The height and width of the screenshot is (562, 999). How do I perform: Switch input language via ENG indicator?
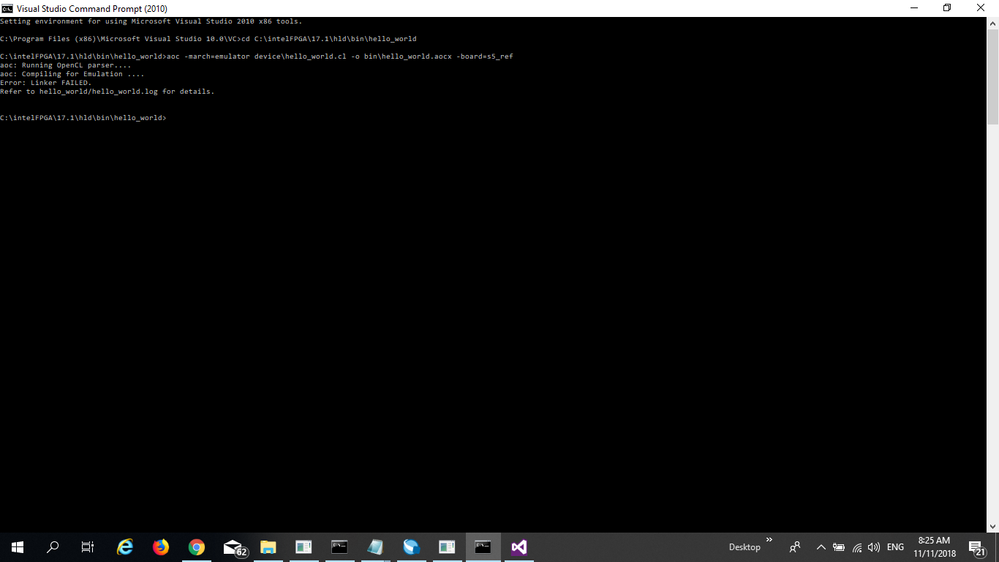(895, 547)
